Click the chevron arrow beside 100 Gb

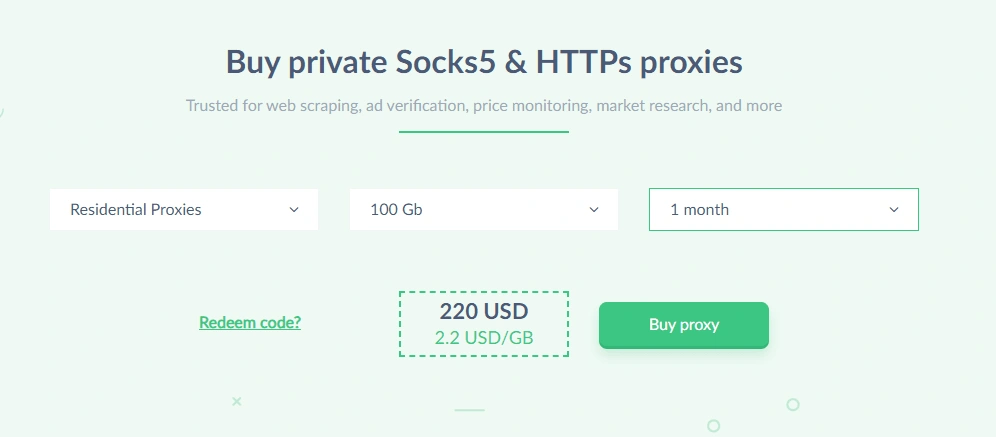pos(594,210)
